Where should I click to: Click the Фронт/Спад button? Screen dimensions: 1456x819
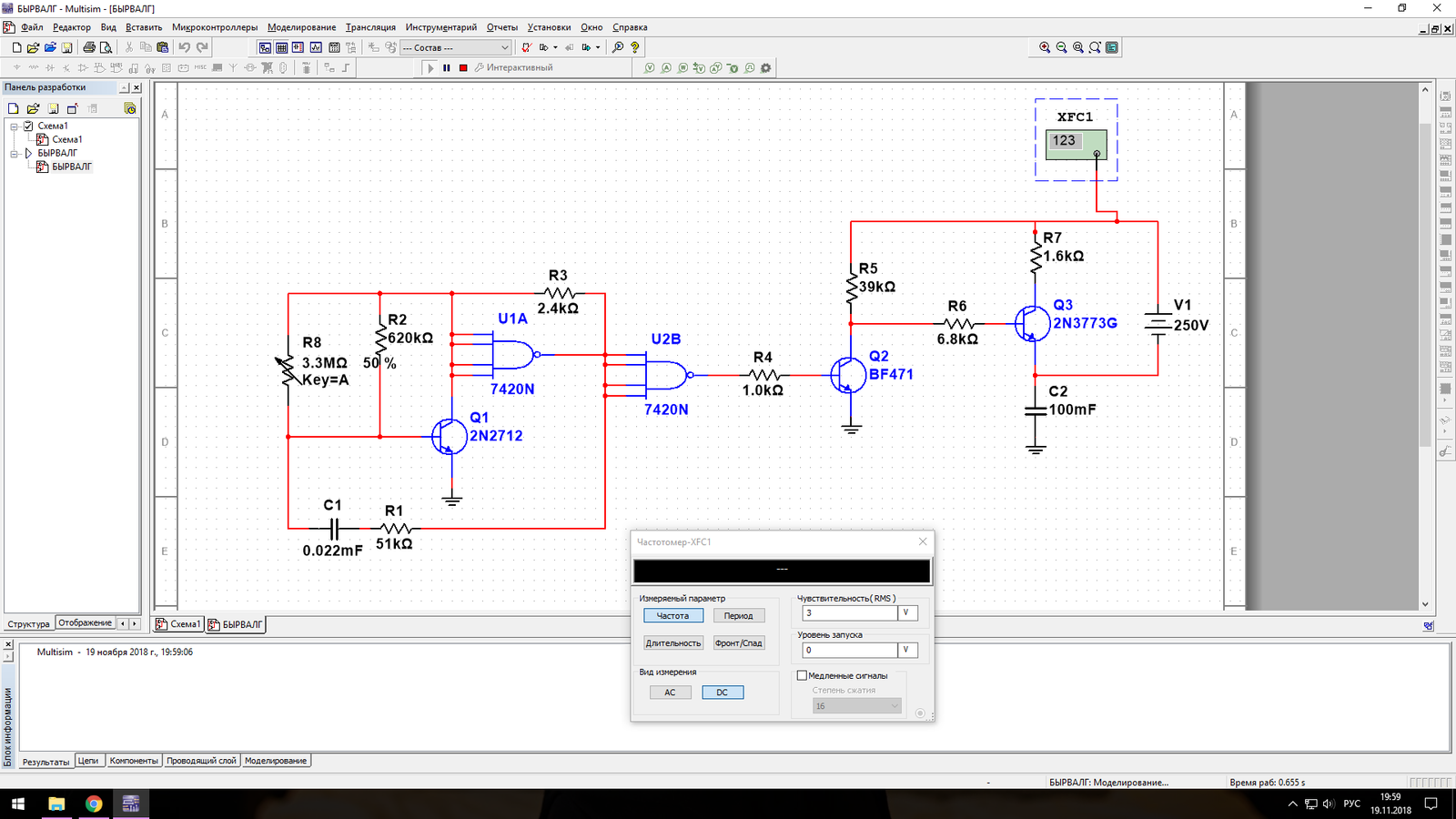738,643
